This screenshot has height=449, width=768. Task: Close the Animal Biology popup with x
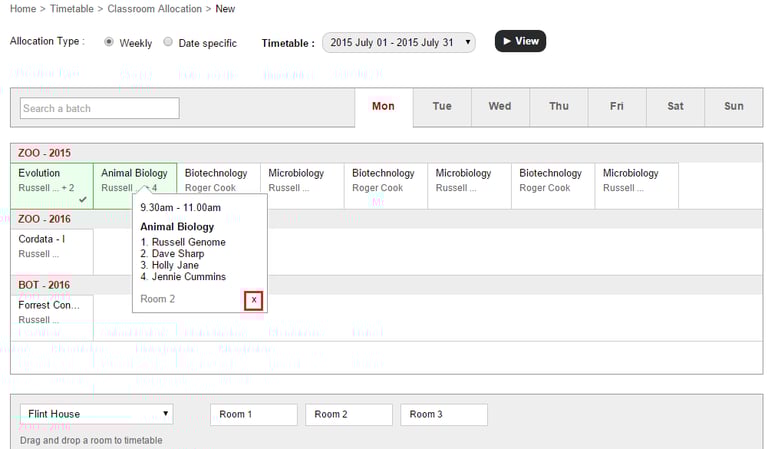pyautogui.click(x=254, y=300)
